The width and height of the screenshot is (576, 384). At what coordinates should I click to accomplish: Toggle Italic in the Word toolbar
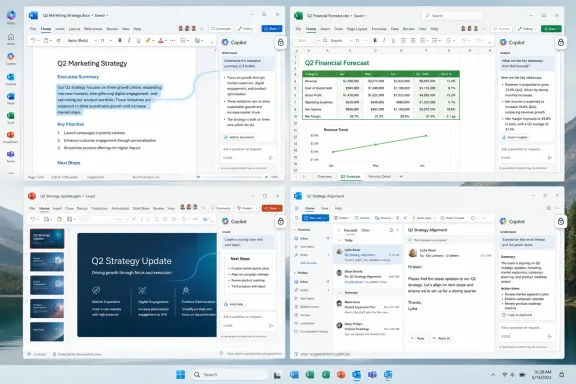point(129,40)
